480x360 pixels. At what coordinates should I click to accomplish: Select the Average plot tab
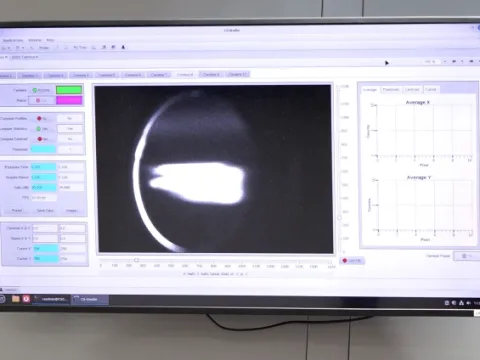370,90
